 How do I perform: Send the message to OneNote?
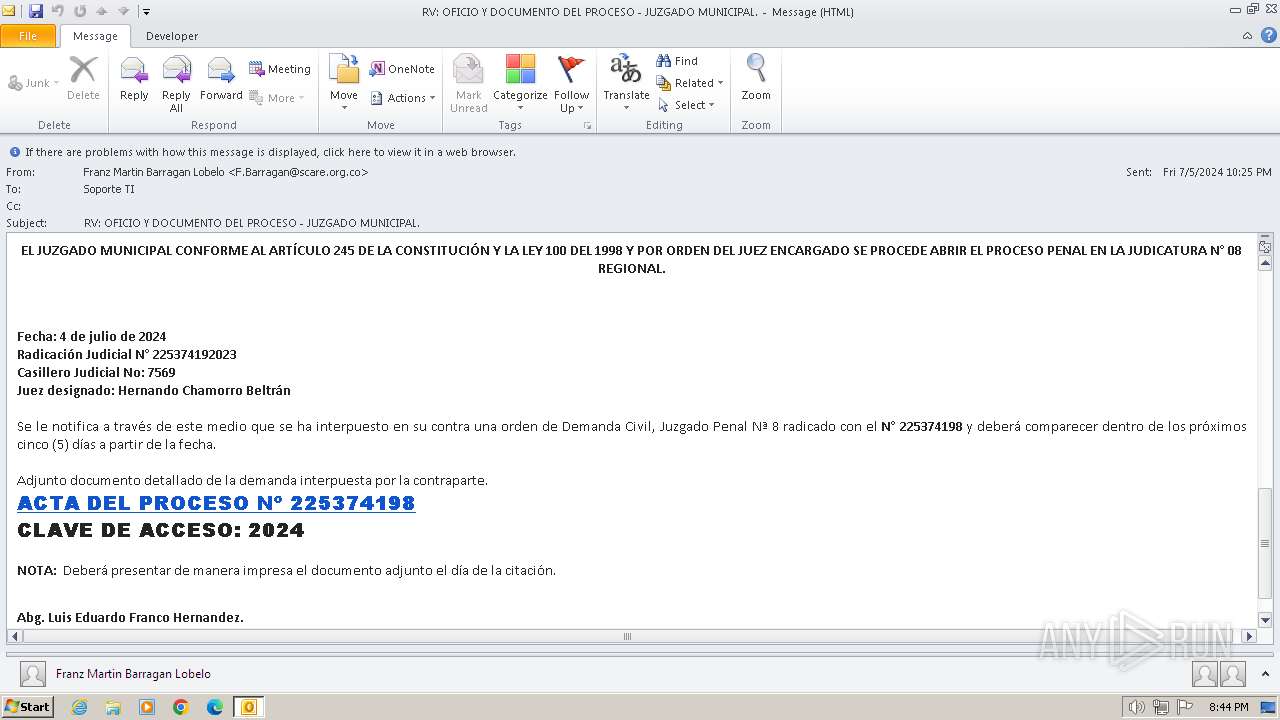pos(402,69)
